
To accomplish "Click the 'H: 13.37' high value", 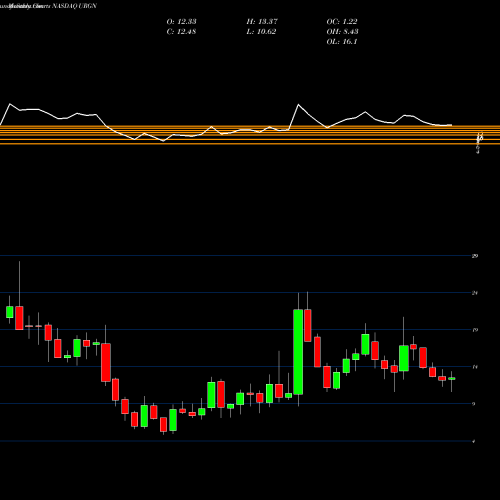I will pyautogui.click(x=262, y=22).
